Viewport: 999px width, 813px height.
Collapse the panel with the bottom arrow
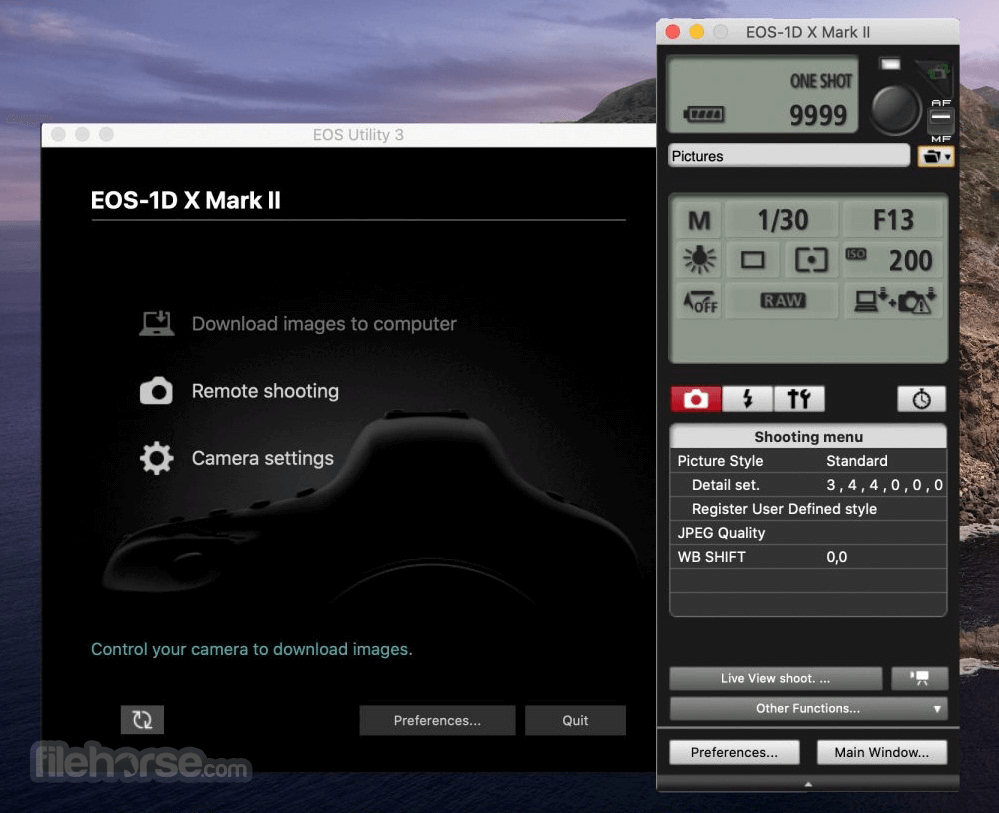[808, 784]
